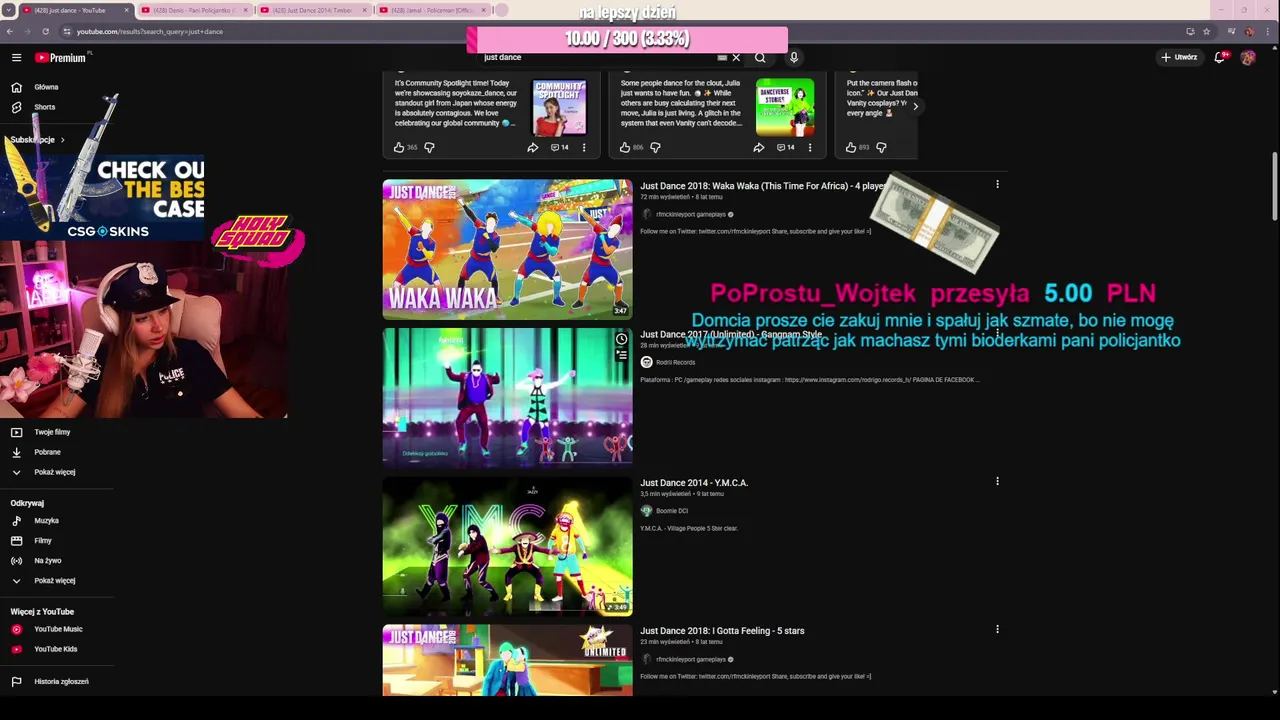This screenshot has width=1280, height=720.
Task: Visit the Rodrii Records channel
Action: click(675, 362)
